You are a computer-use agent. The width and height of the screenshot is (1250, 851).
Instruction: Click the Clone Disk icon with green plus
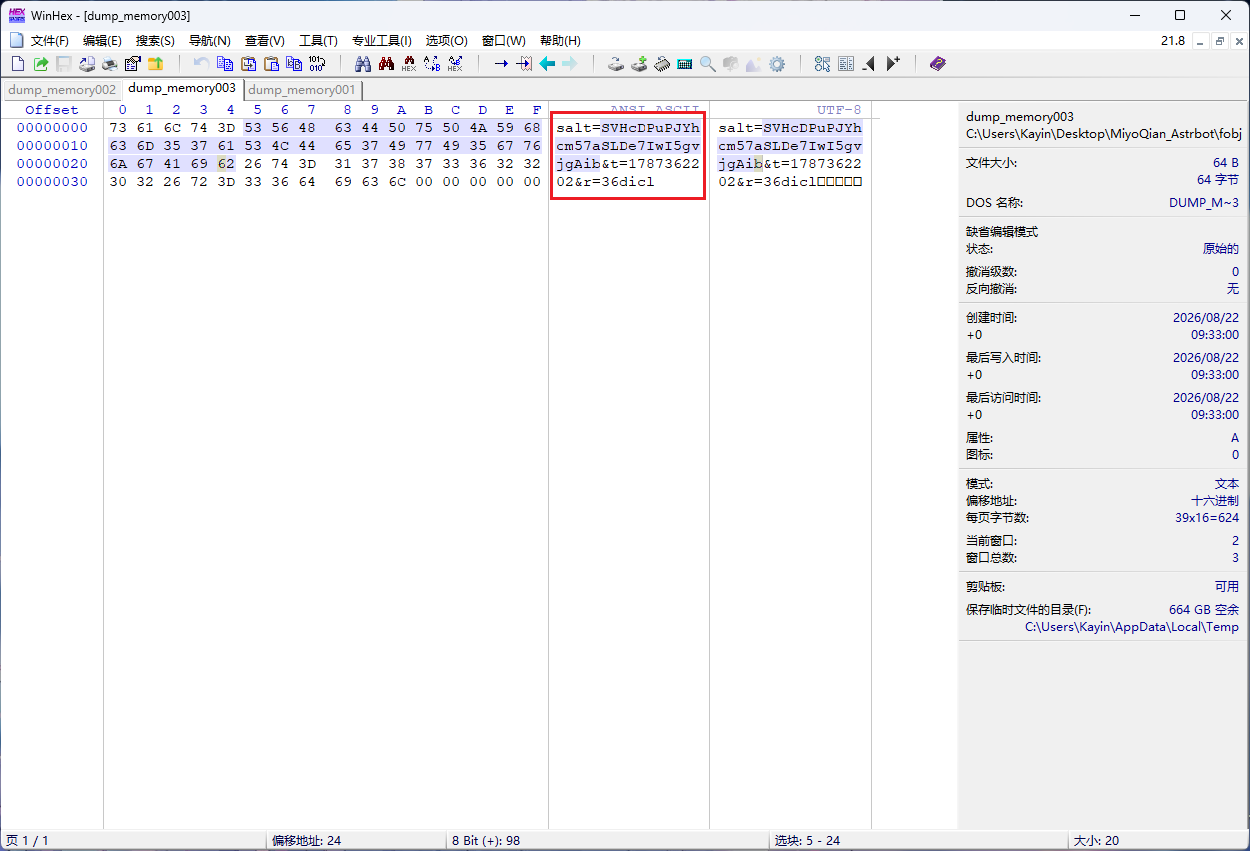639,64
